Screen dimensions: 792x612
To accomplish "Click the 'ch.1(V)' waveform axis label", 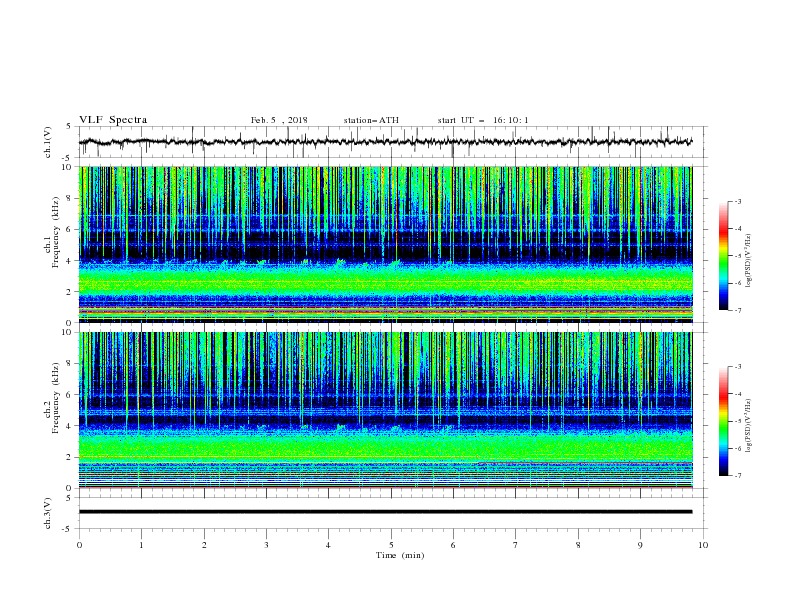I will (x=48, y=142).
